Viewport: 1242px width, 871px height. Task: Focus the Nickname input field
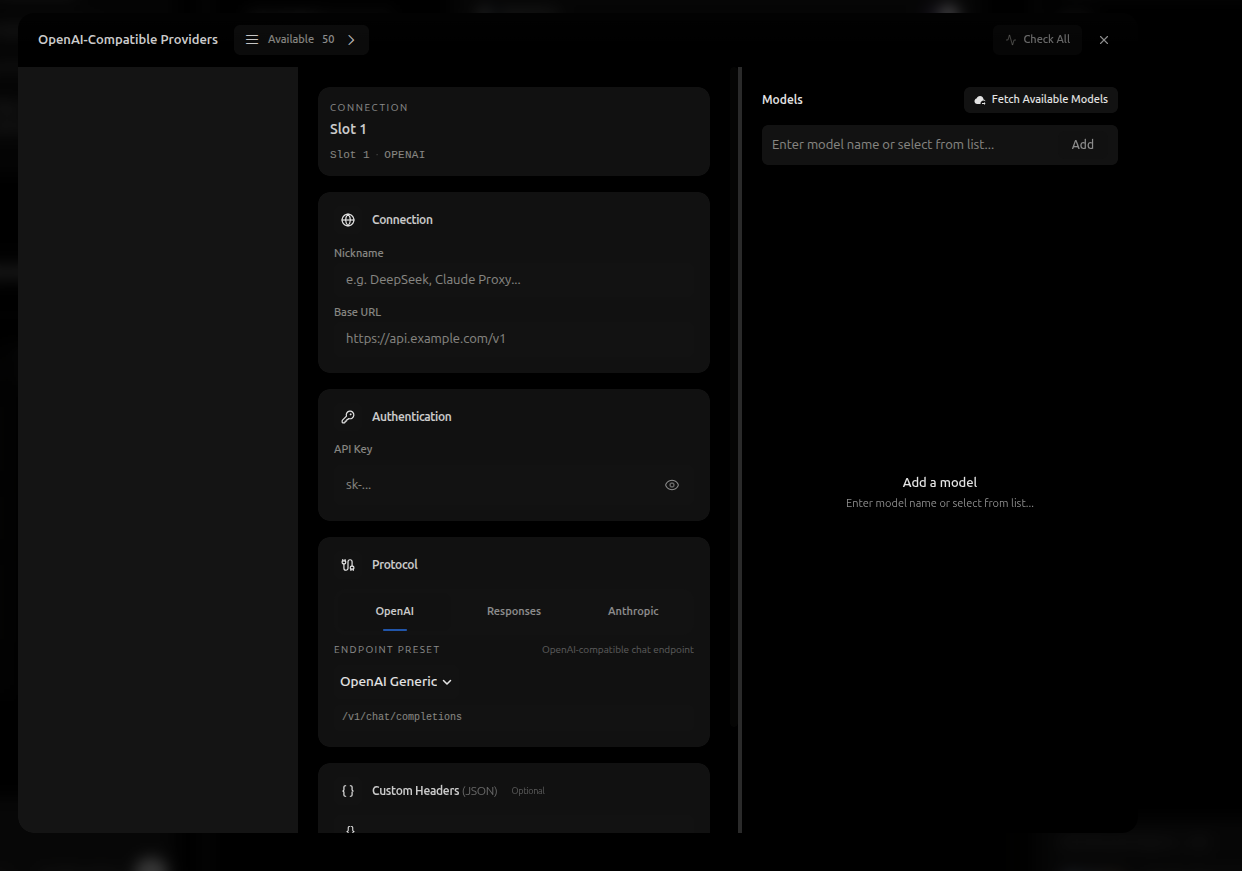pos(514,280)
